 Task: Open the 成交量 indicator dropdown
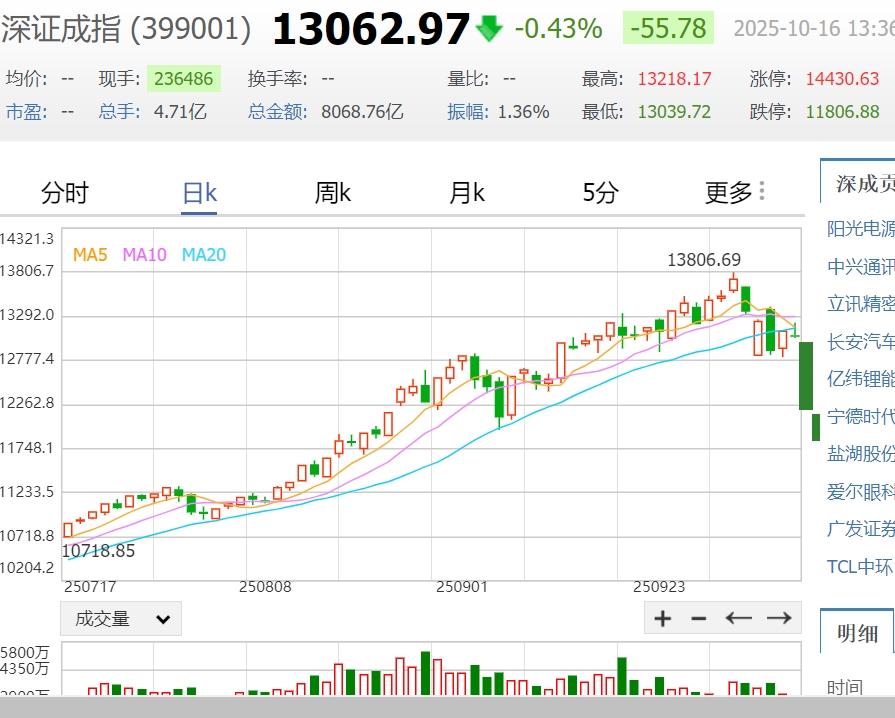pyautogui.click(x=121, y=619)
